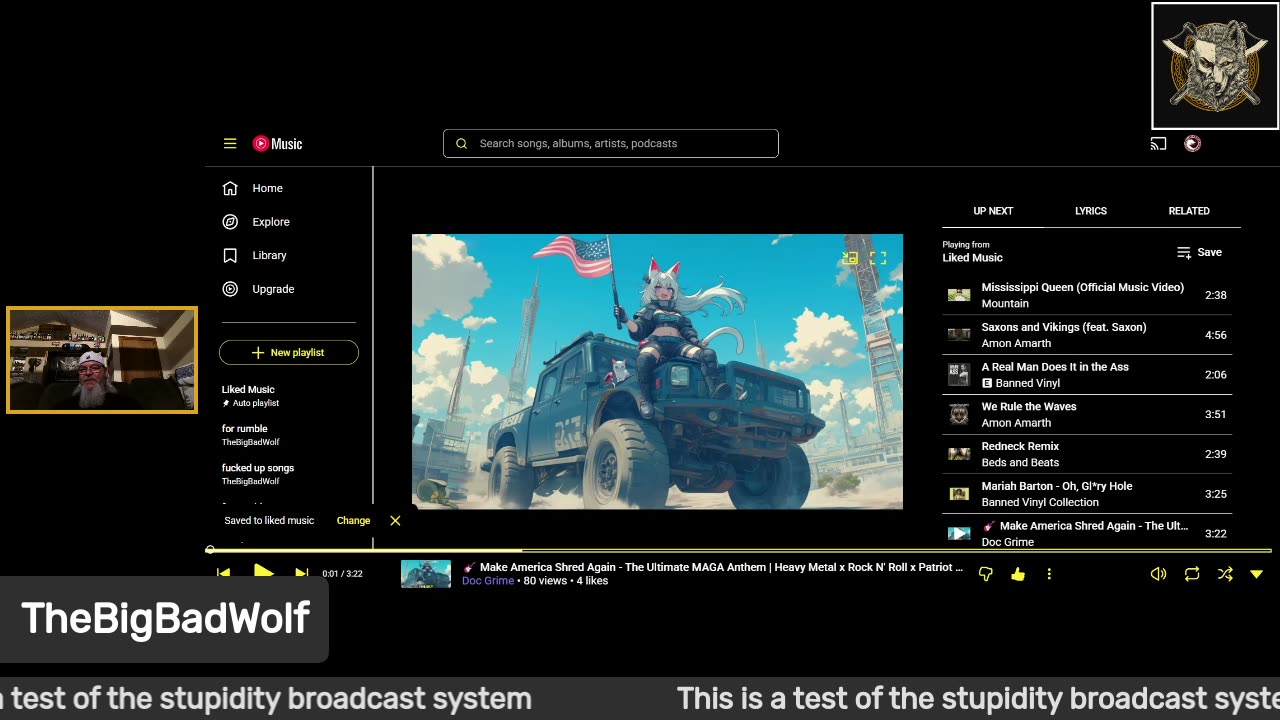Click the main video artwork
The height and width of the screenshot is (720, 1280).
pos(657,372)
